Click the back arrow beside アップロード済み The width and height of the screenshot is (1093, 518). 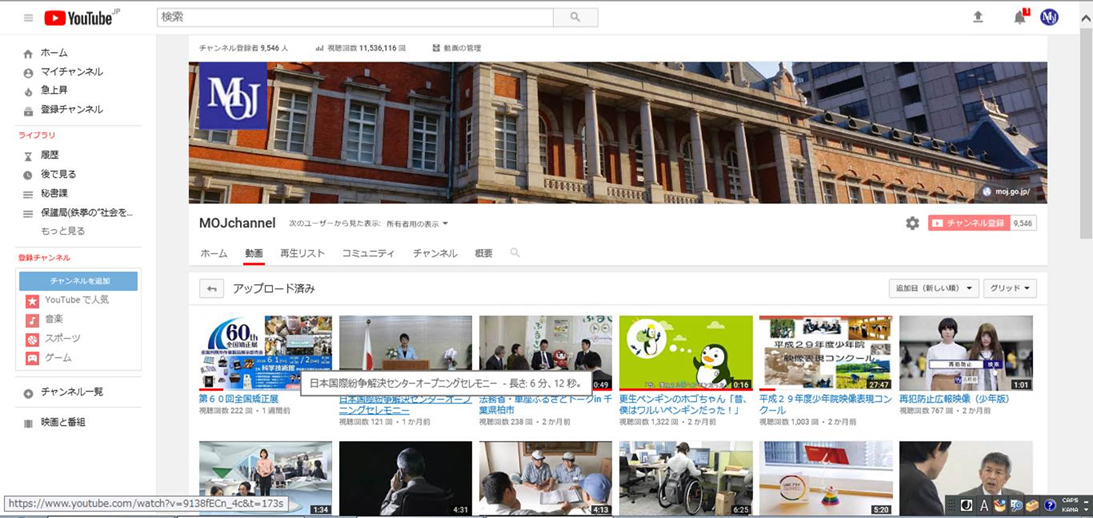[212, 289]
